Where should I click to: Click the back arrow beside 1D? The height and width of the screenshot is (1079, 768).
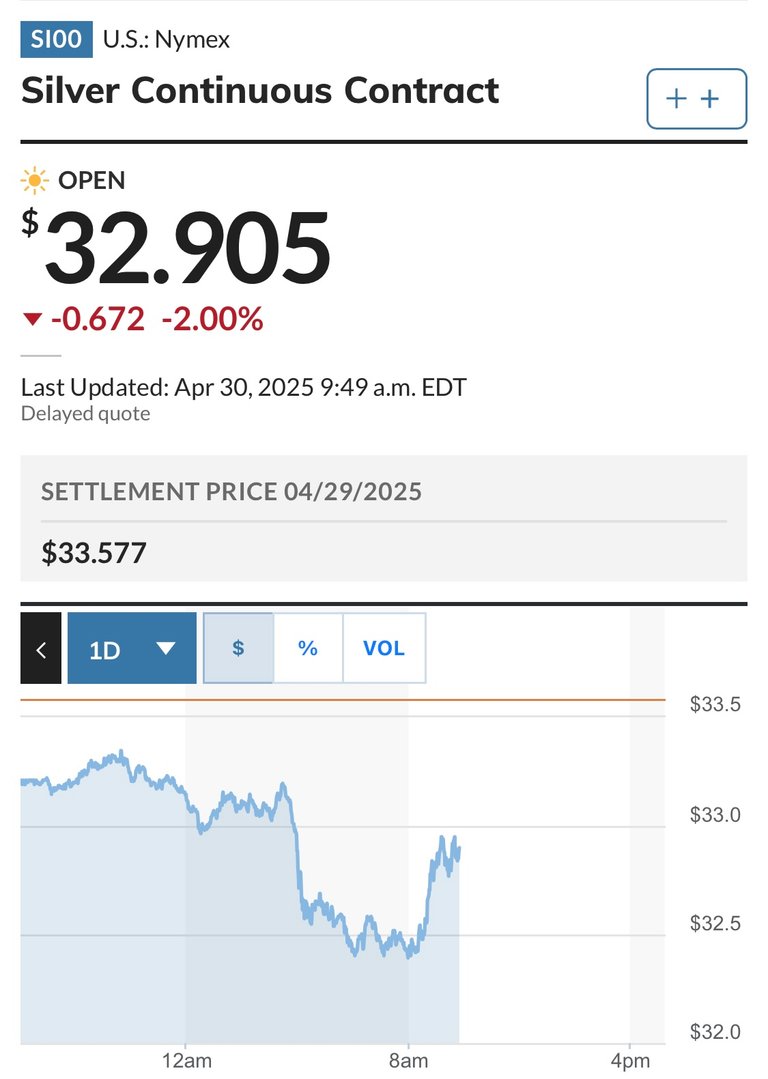[x=41, y=648]
